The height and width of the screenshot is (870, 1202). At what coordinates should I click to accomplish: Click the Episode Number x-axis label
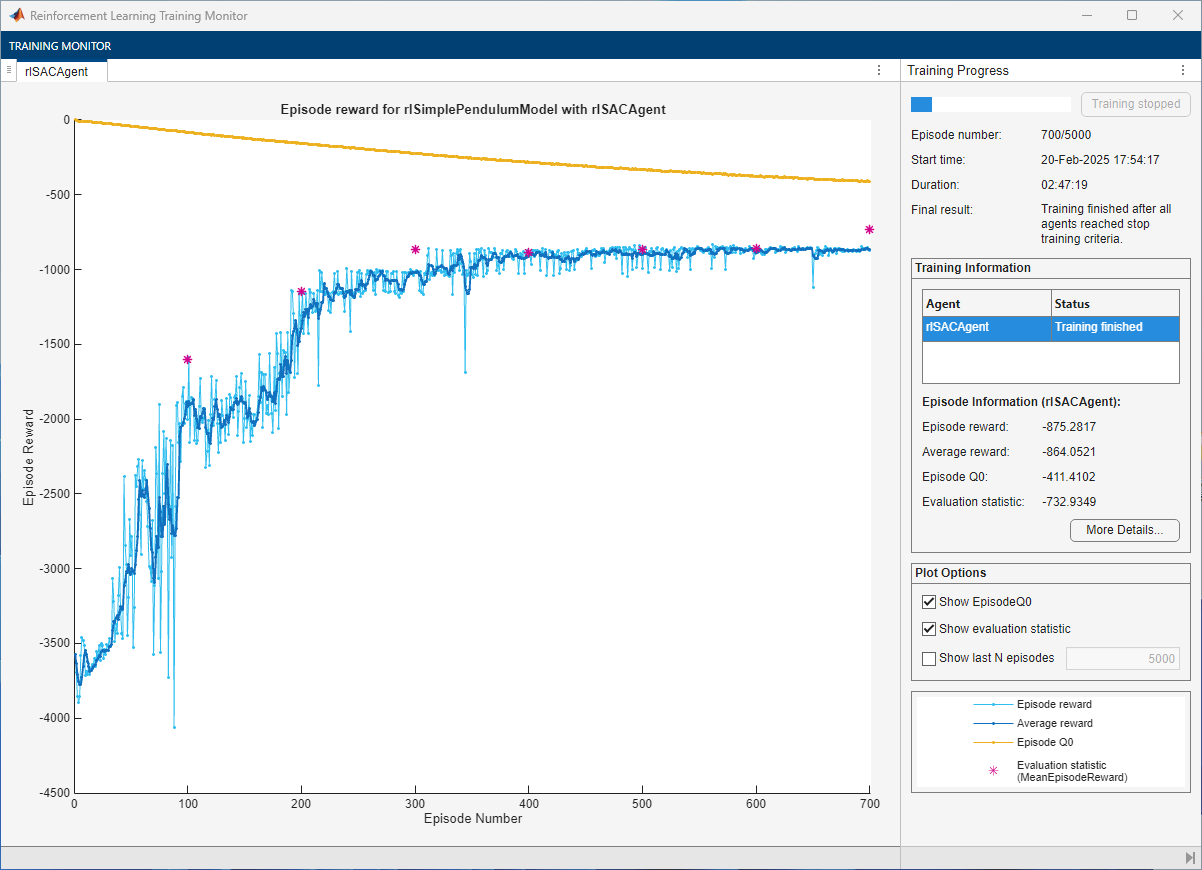tap(472, 818)
